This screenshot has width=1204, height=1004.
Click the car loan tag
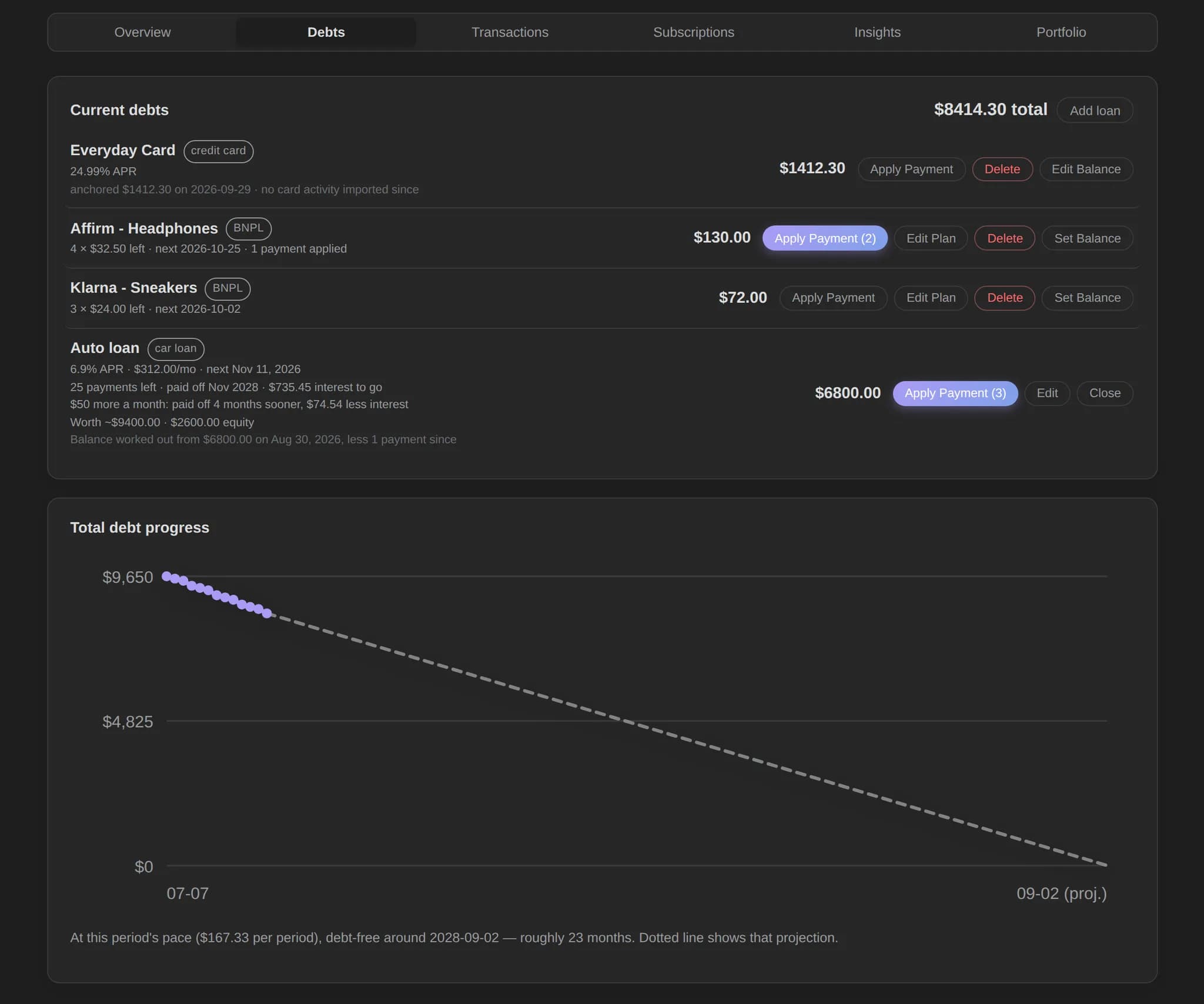175,349
